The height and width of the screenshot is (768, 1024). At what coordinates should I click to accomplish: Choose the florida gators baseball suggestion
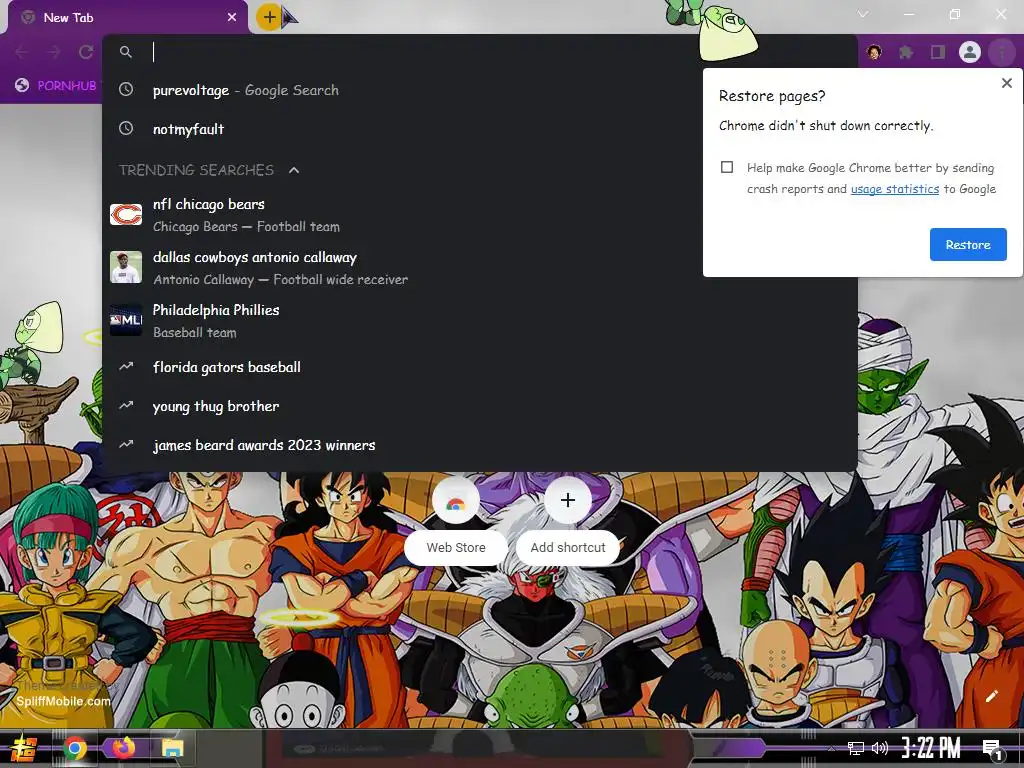pyautogui.click(x=479, y=367)
